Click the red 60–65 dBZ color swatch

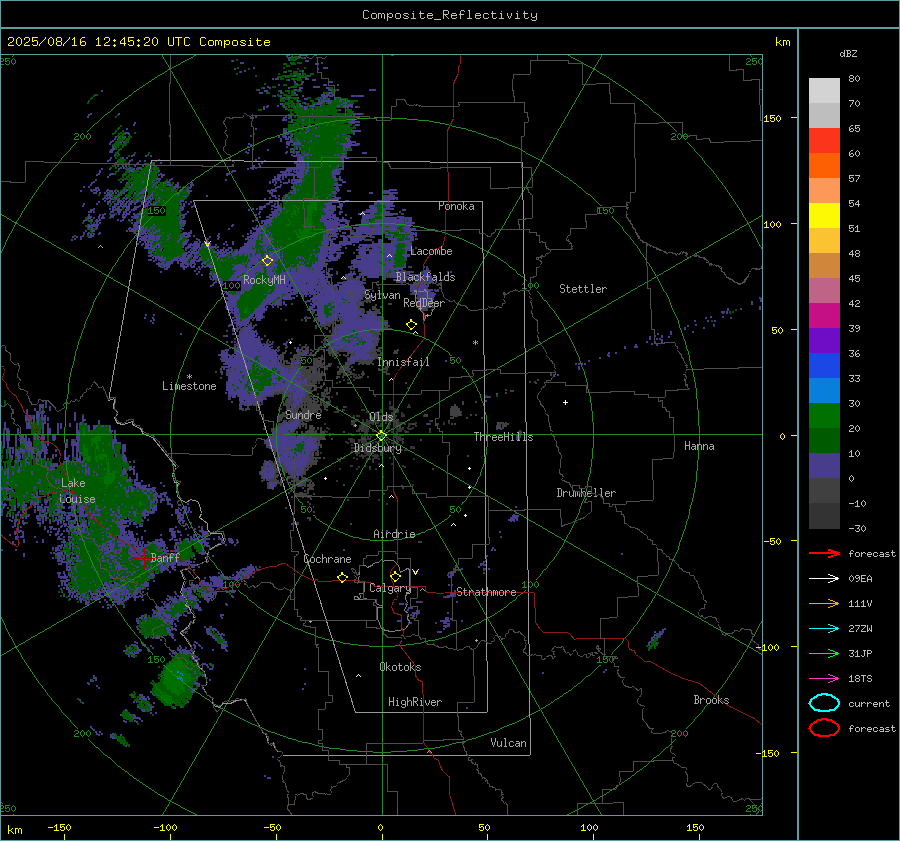click(x=824, y=141)
